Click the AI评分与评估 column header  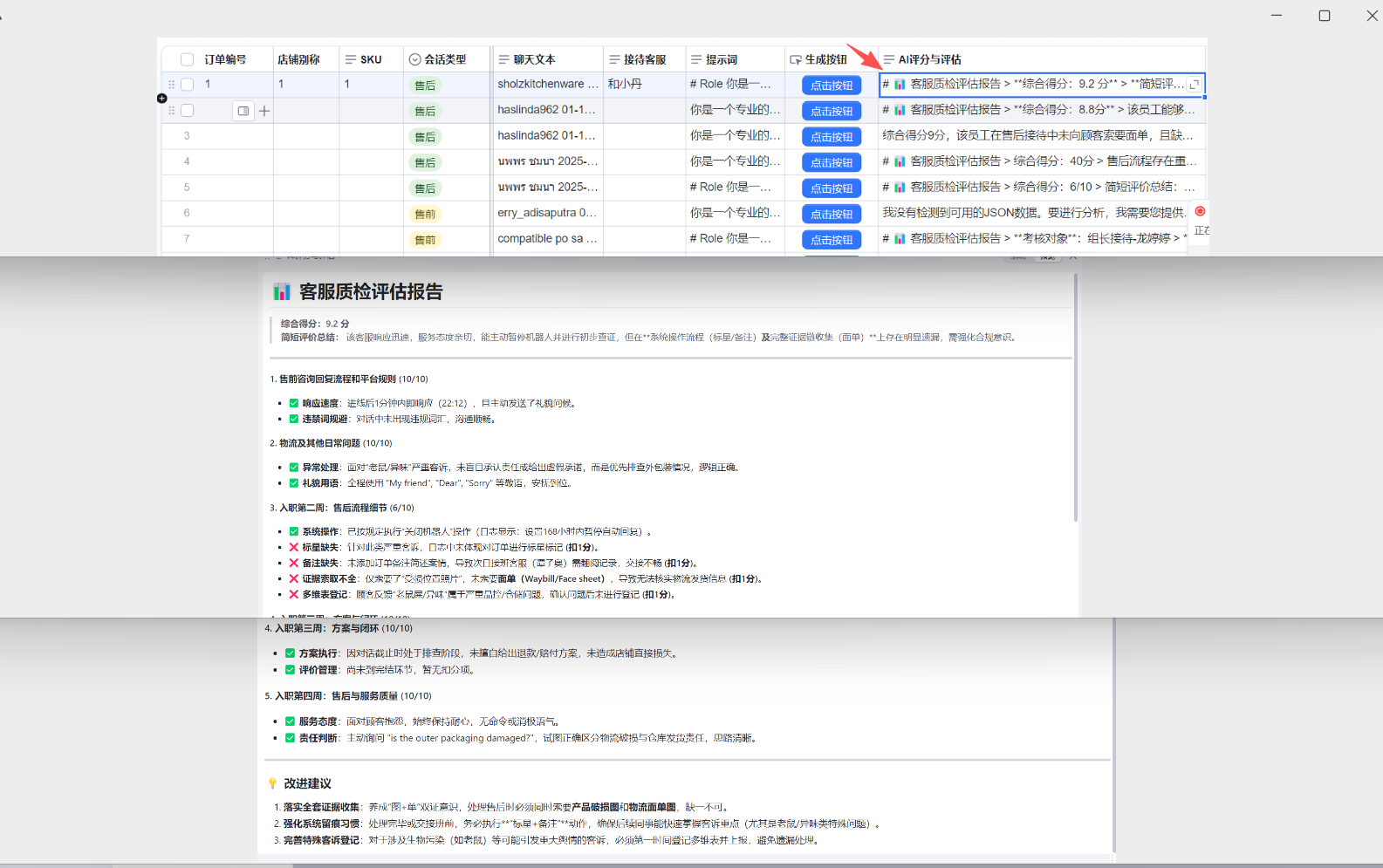tap(929, 59)
